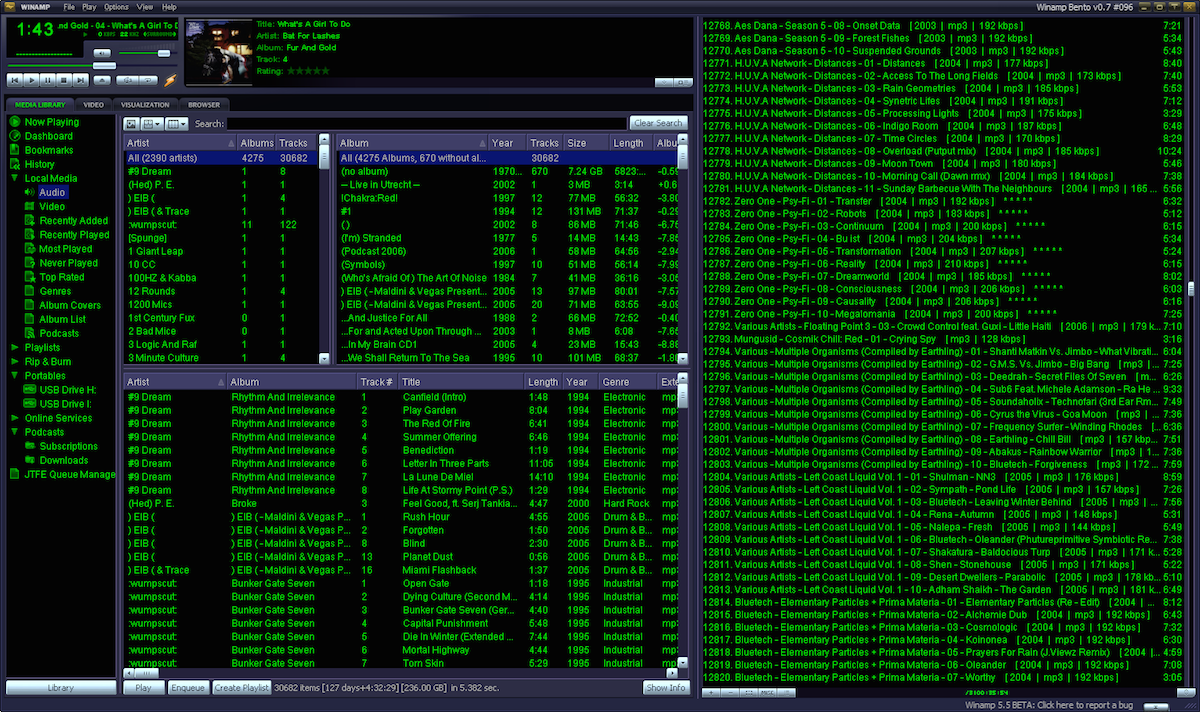The height and width of the screenshot is (712, 1200).
Task: Click the Library button at bottom left
Action: [60, 688]
